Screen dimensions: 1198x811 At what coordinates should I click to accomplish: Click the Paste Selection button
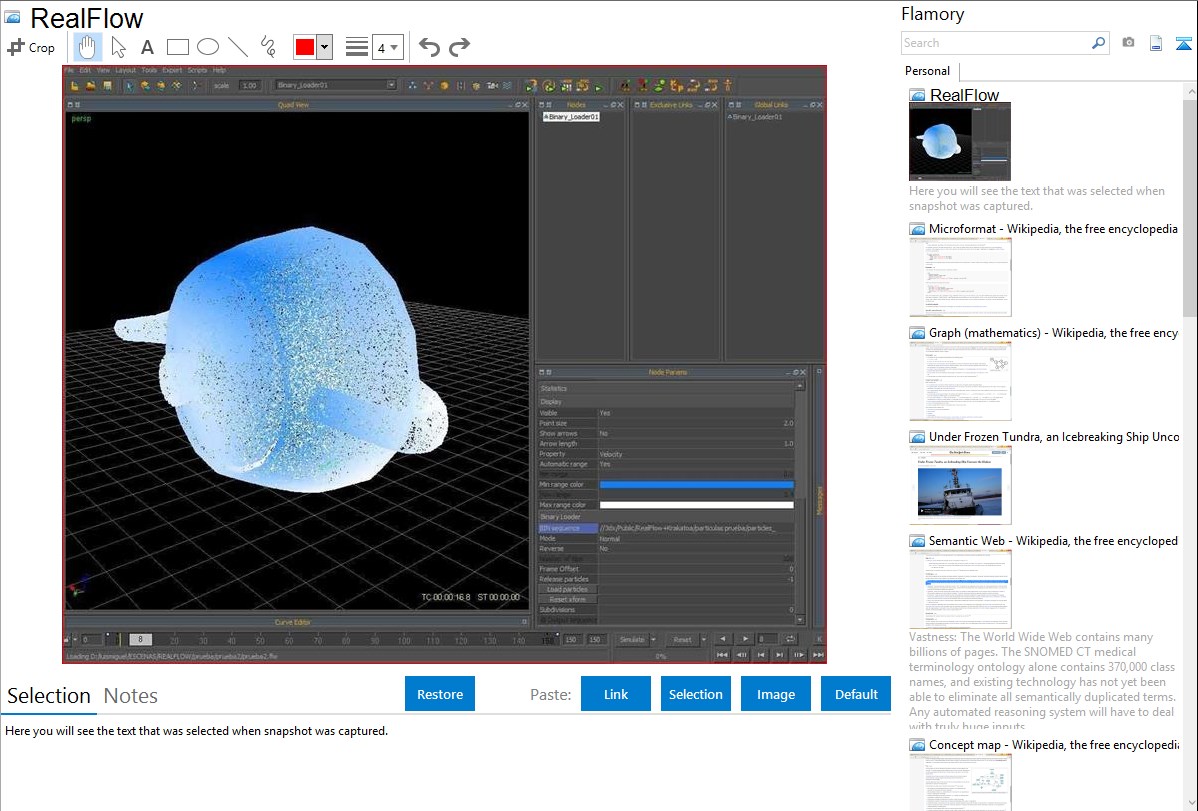point(695,694)
